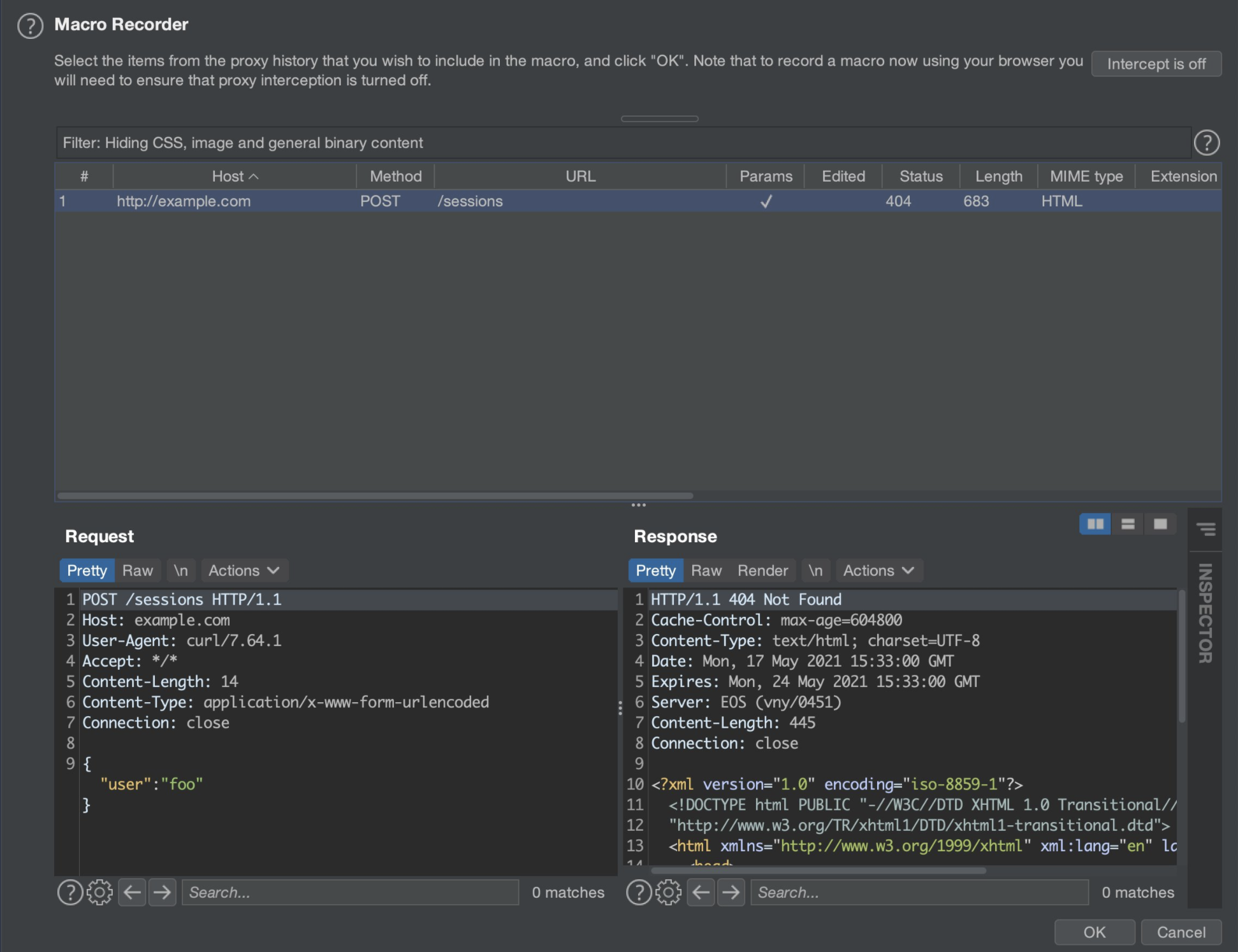1238x952 pixels.
Task: Sort by the # column header
Action: pos(84,177)
